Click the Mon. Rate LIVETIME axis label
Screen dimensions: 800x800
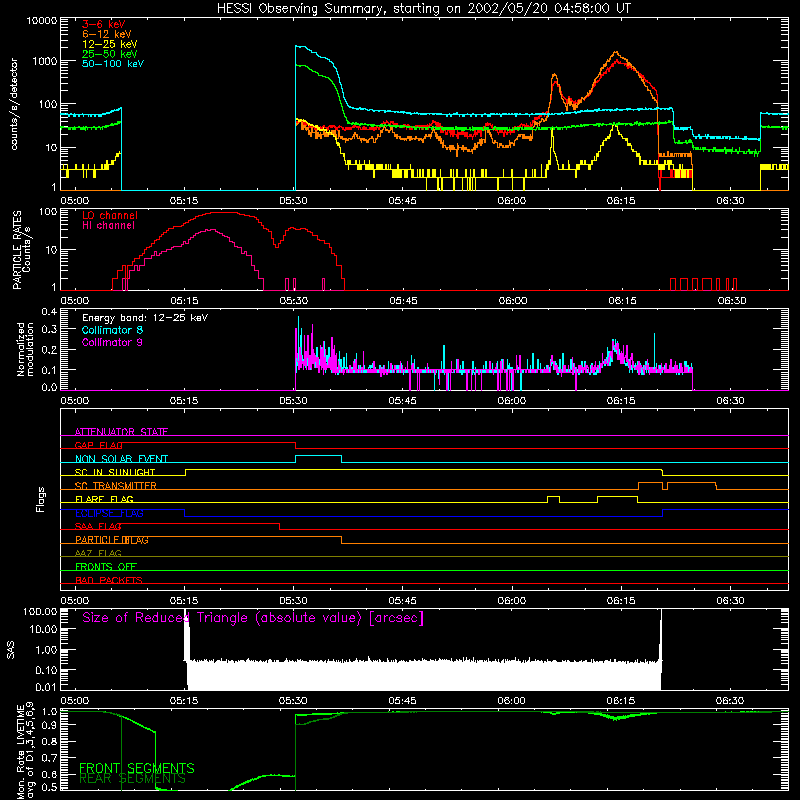(x=25, y=750)
